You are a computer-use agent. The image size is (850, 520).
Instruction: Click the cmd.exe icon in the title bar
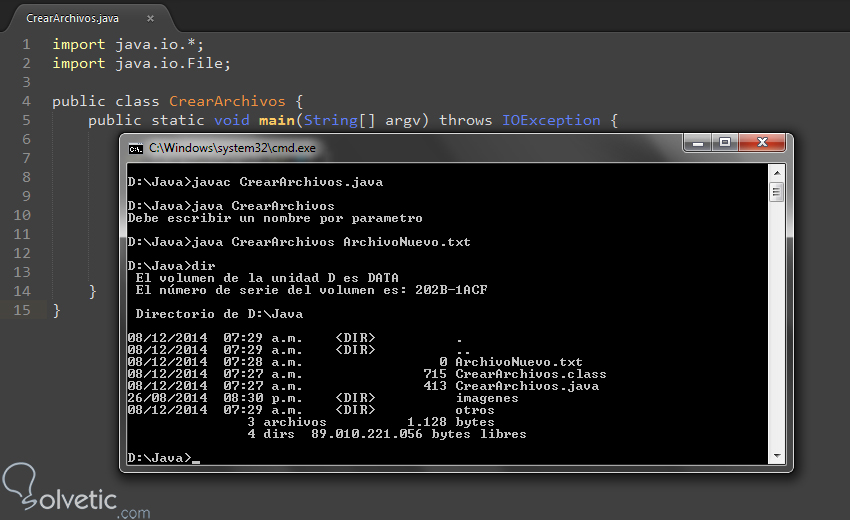click(135, 148)
